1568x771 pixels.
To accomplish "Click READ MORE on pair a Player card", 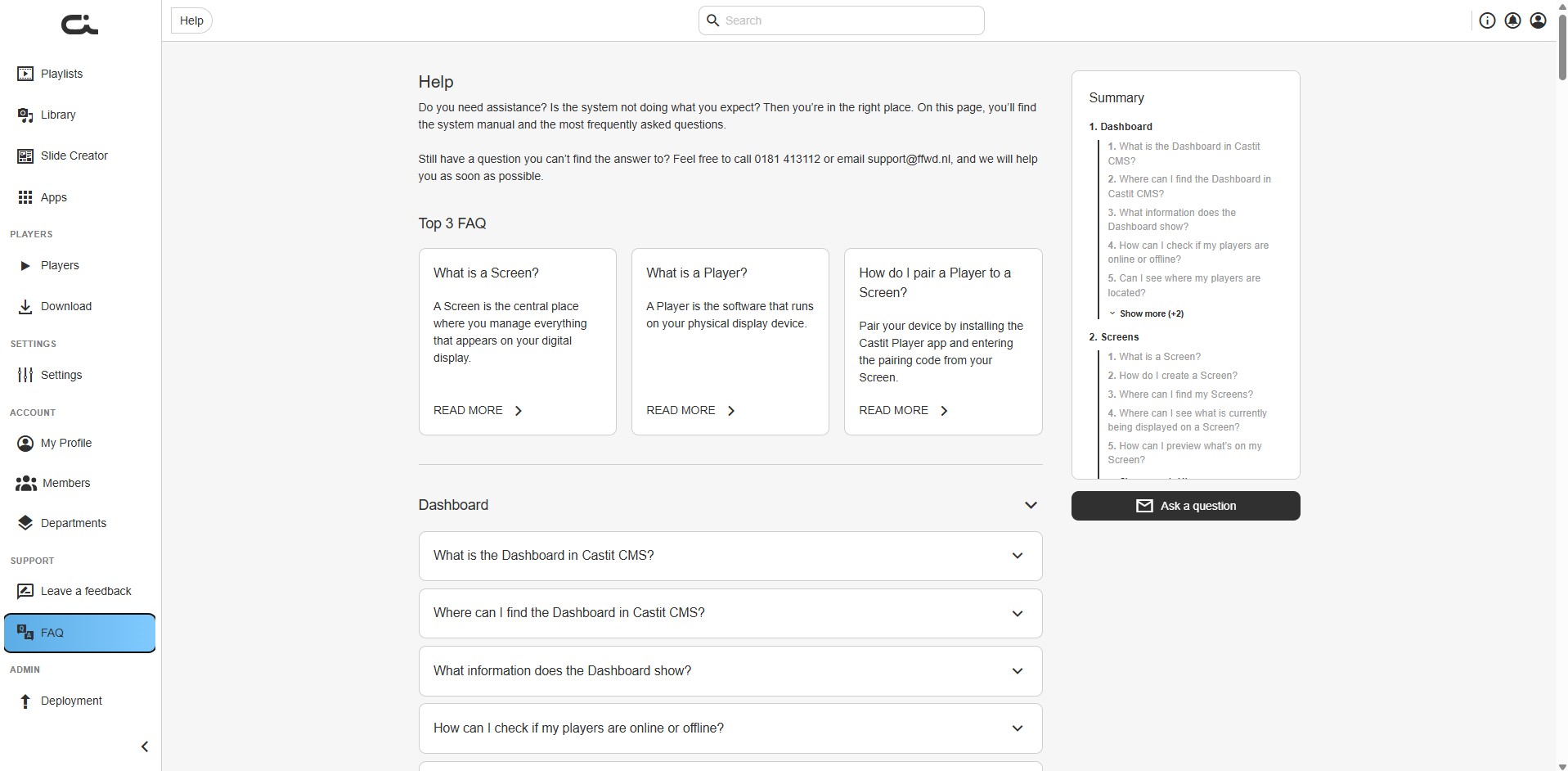I will click(x=893, y=410).
